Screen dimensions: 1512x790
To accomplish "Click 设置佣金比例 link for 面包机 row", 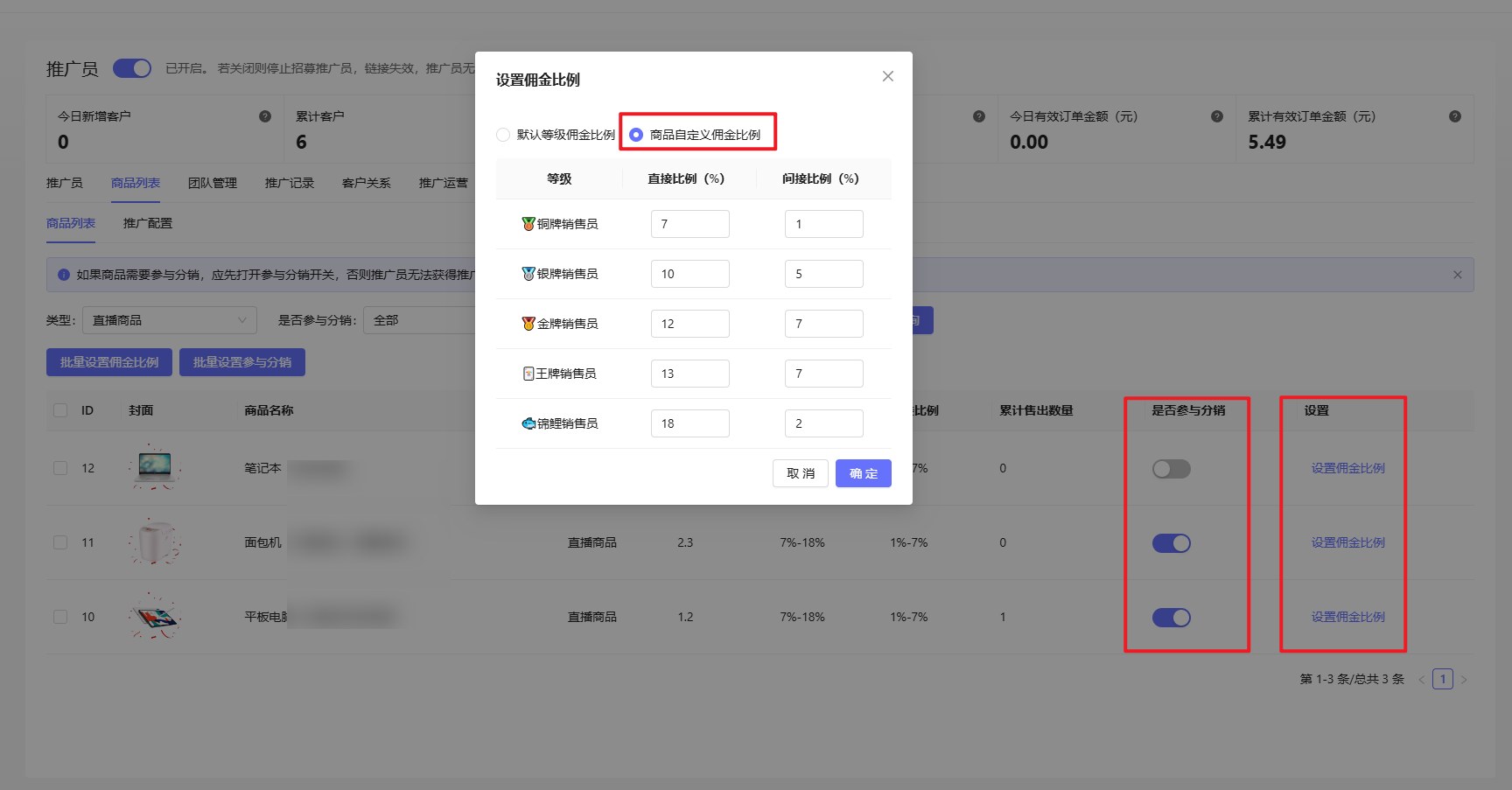I will click(1347, 542).
